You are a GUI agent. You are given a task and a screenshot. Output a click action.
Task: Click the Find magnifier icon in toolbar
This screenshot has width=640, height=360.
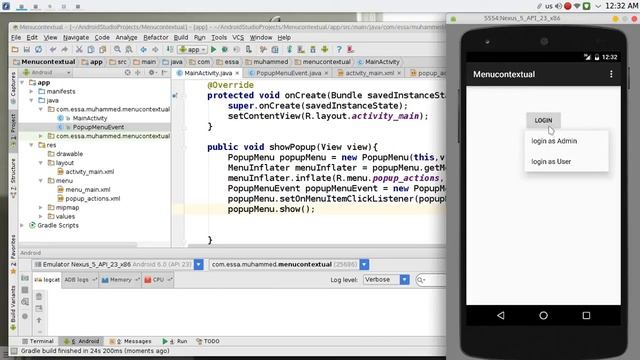(x=117, y=50)
